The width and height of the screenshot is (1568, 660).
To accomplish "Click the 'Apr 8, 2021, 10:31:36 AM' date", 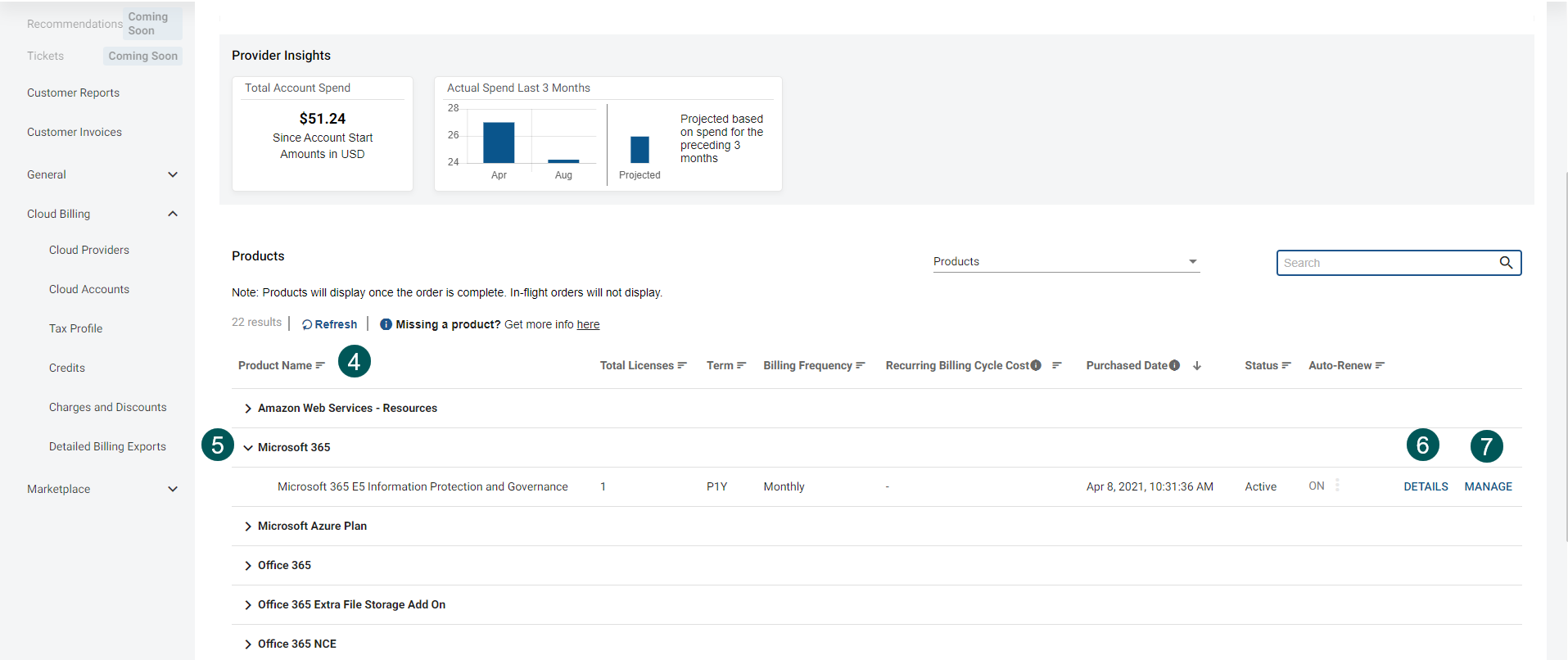I will pos(1150,486).
